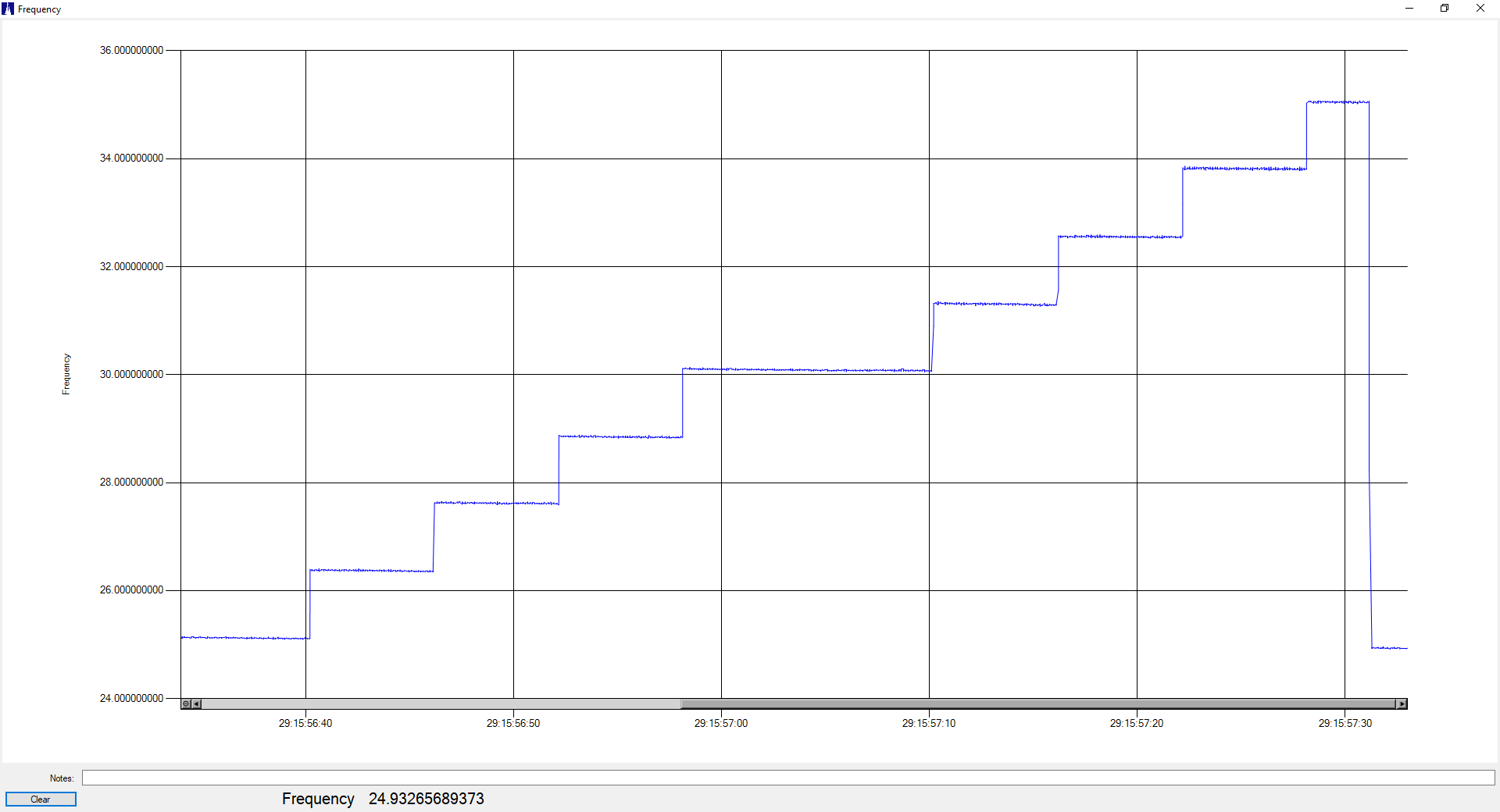This screenshot has height=812, width=1500.
Task: Click the 29:15:57:00 time axis label
Action: (x=721, y=723)
